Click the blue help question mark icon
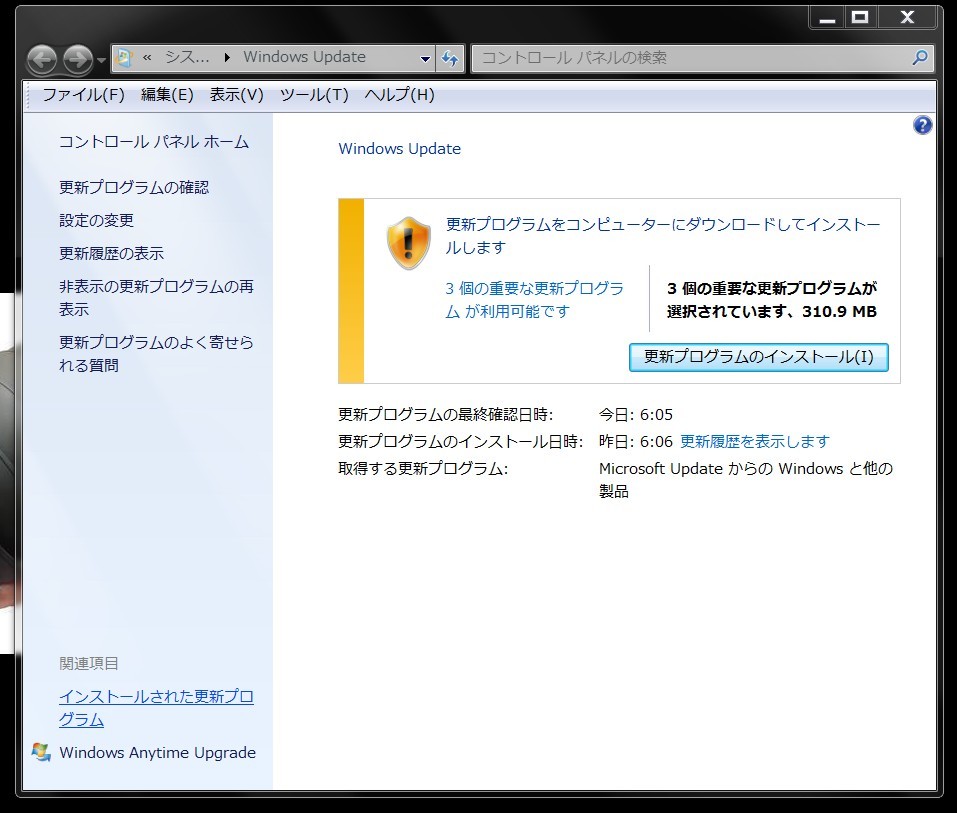Screen dimensions: 957x813 click(x=922, y=125)
